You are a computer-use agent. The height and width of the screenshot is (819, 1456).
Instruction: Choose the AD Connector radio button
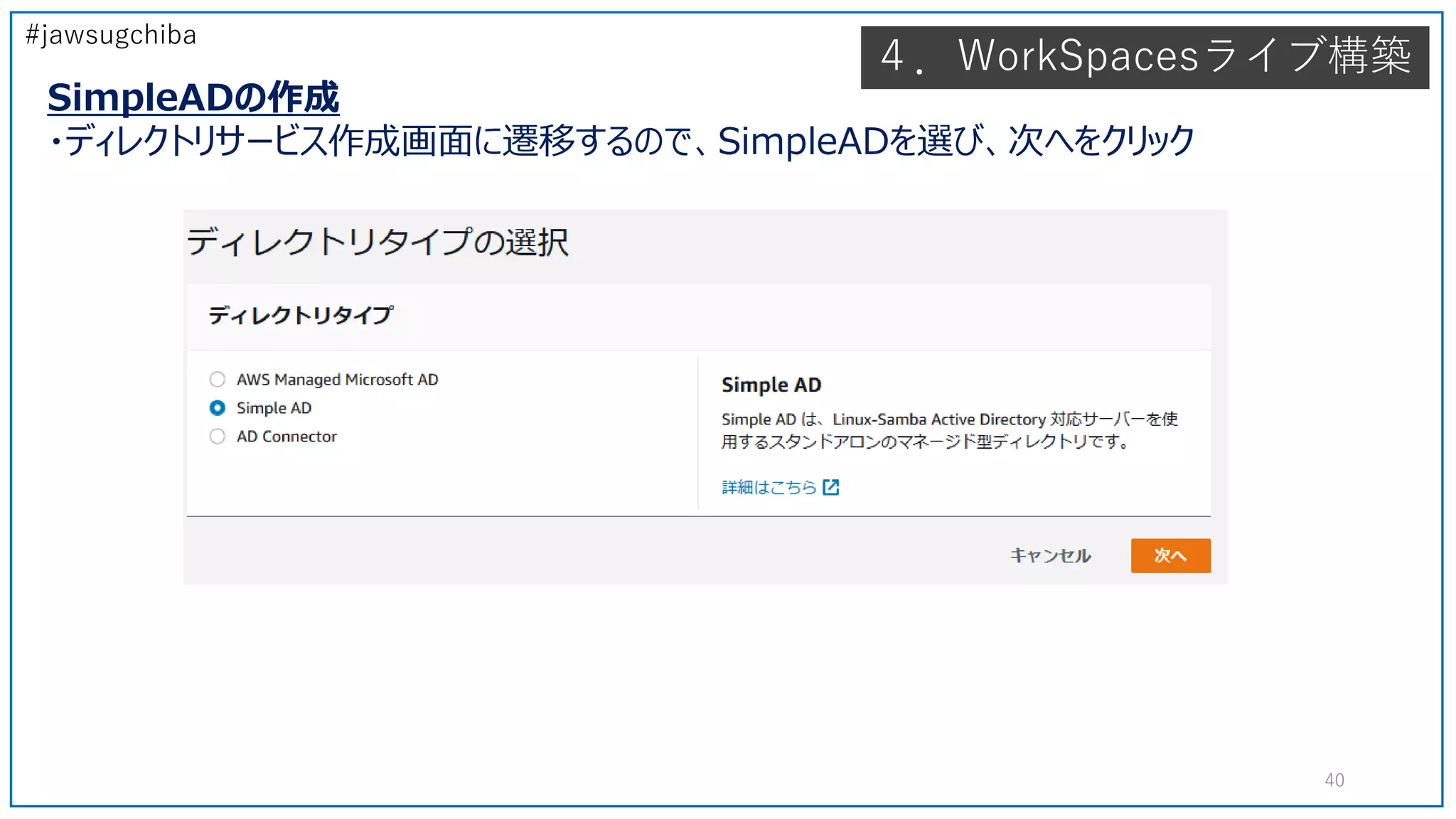(x=218, y=437)
